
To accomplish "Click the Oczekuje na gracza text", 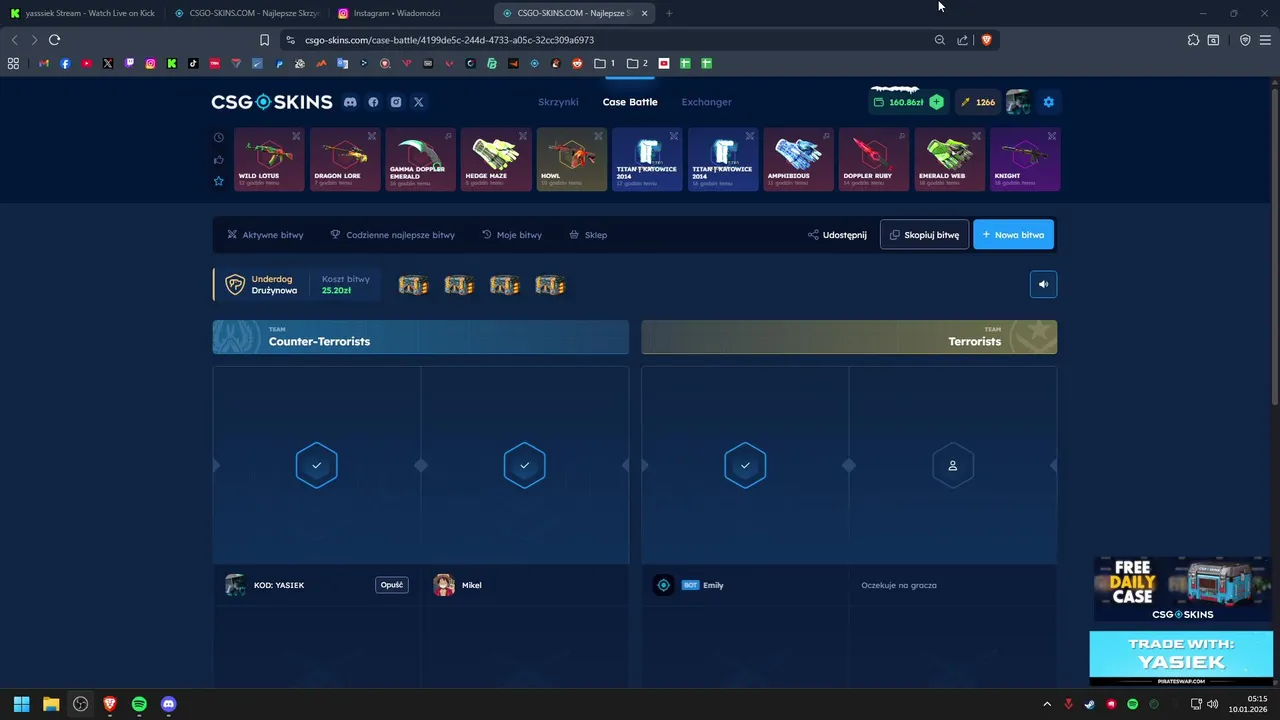I will click(x=899, y=585).
